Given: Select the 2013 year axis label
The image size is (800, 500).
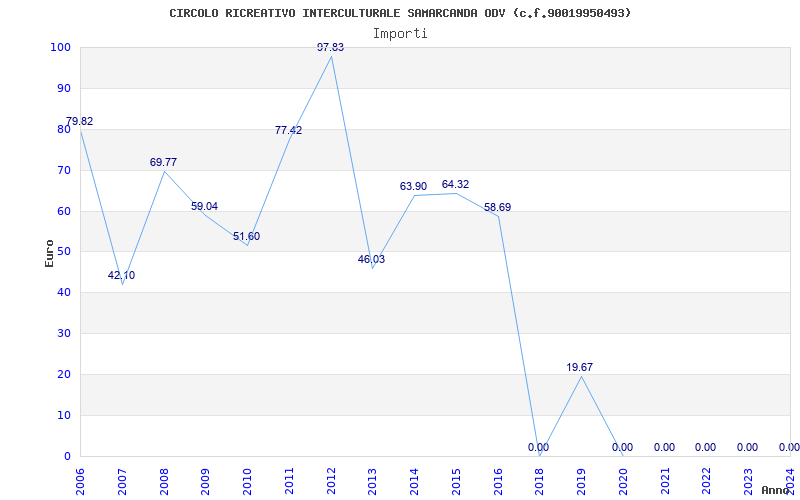Looking at the screenshot, I should pyautogui.click(x=373, y=481).
